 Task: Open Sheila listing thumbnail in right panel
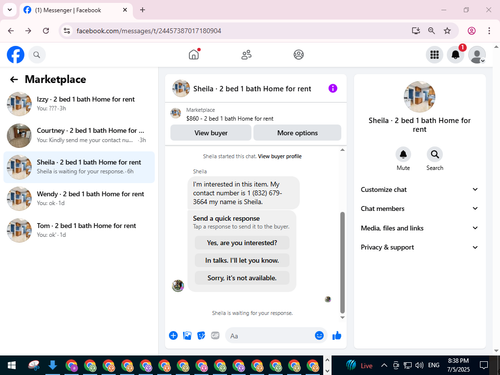419,97
